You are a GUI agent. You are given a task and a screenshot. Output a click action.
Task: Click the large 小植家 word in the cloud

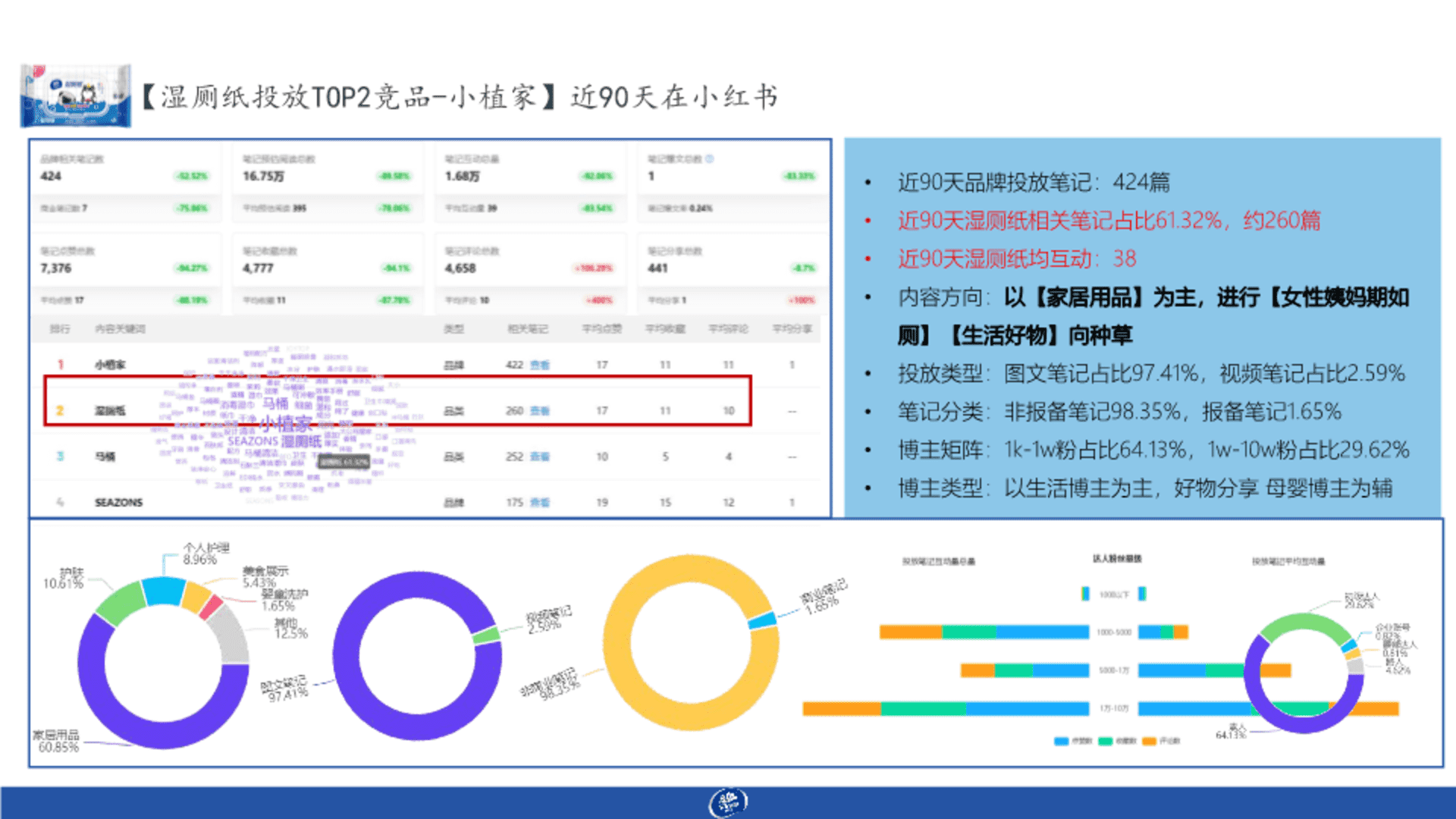(286, 422)
